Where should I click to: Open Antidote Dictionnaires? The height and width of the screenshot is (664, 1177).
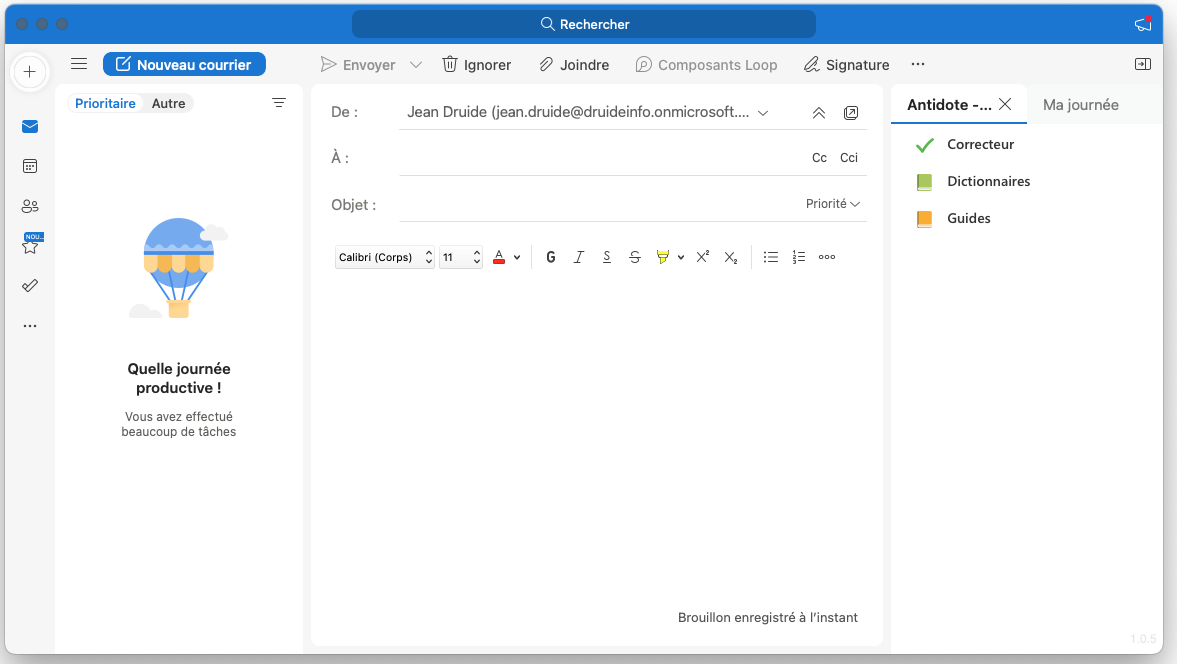[924, 182]
